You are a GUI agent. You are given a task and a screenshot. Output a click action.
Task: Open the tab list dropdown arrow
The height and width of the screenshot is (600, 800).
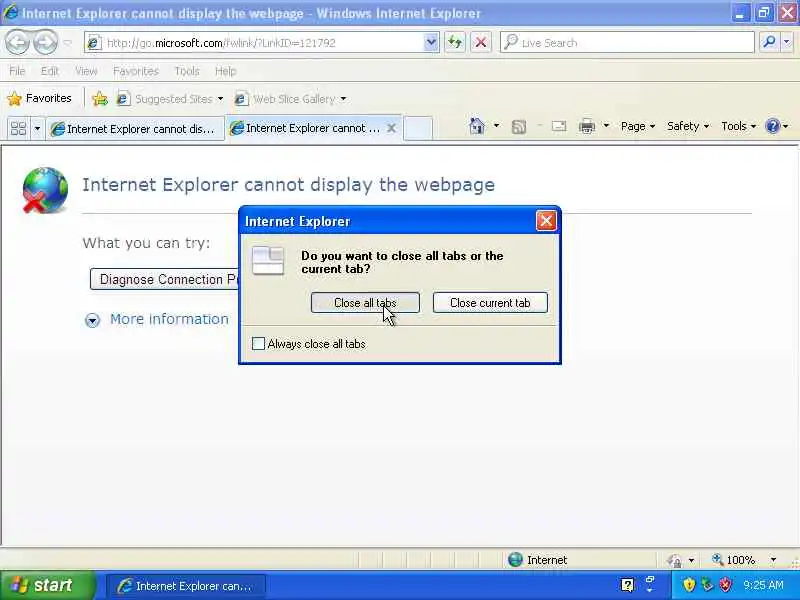point(37,129)
